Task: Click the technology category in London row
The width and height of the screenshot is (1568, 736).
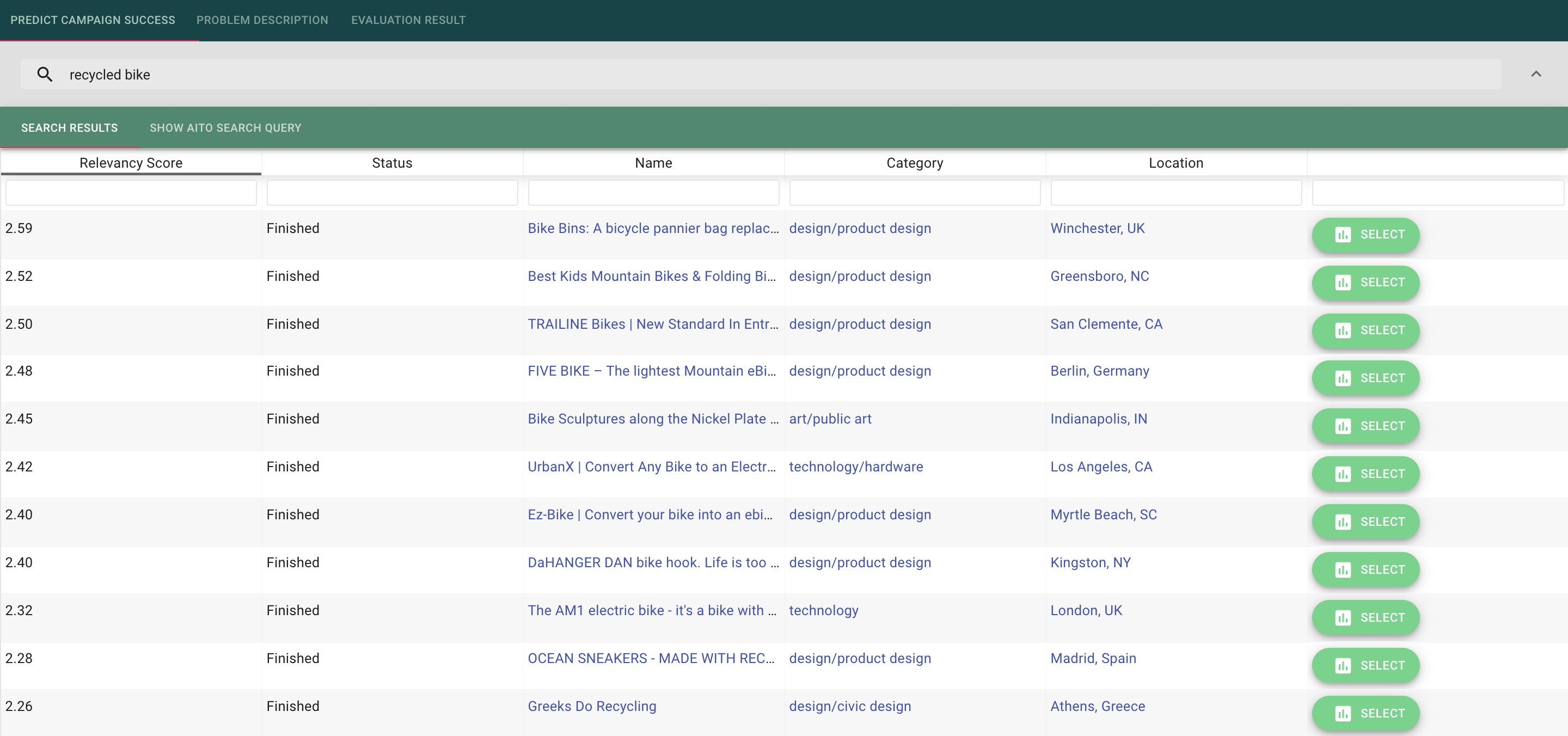Action: tap(824, 611)
